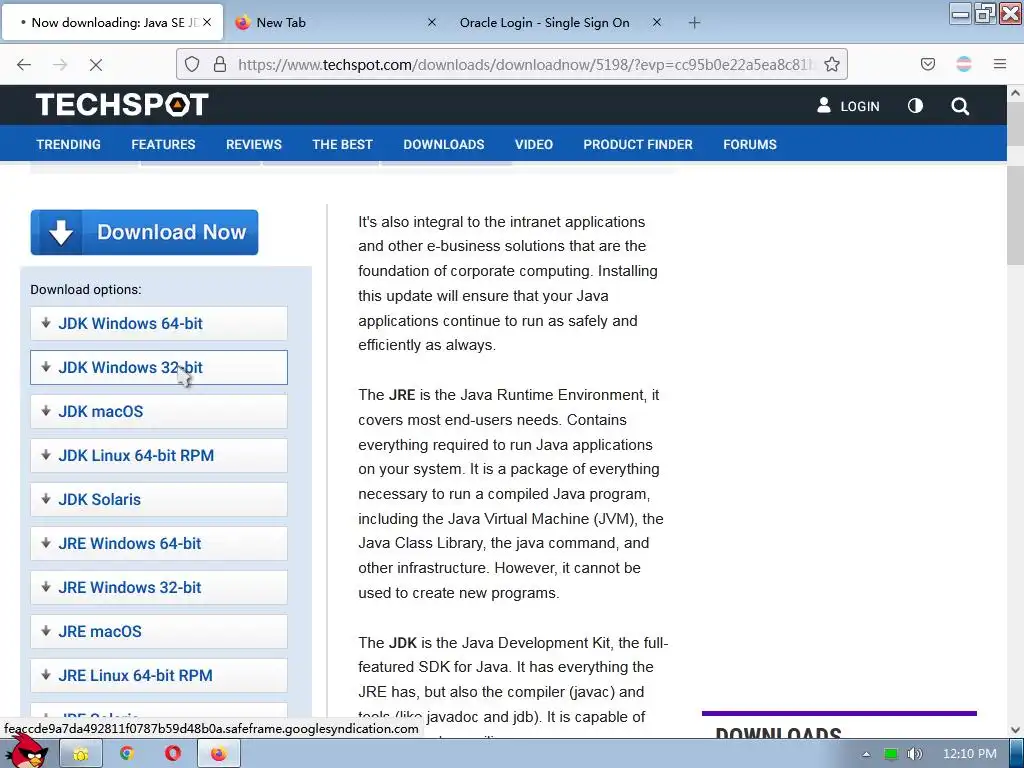Download JDK Windows 32-bit
This screenshot has width=1024, height=768.
159,367
